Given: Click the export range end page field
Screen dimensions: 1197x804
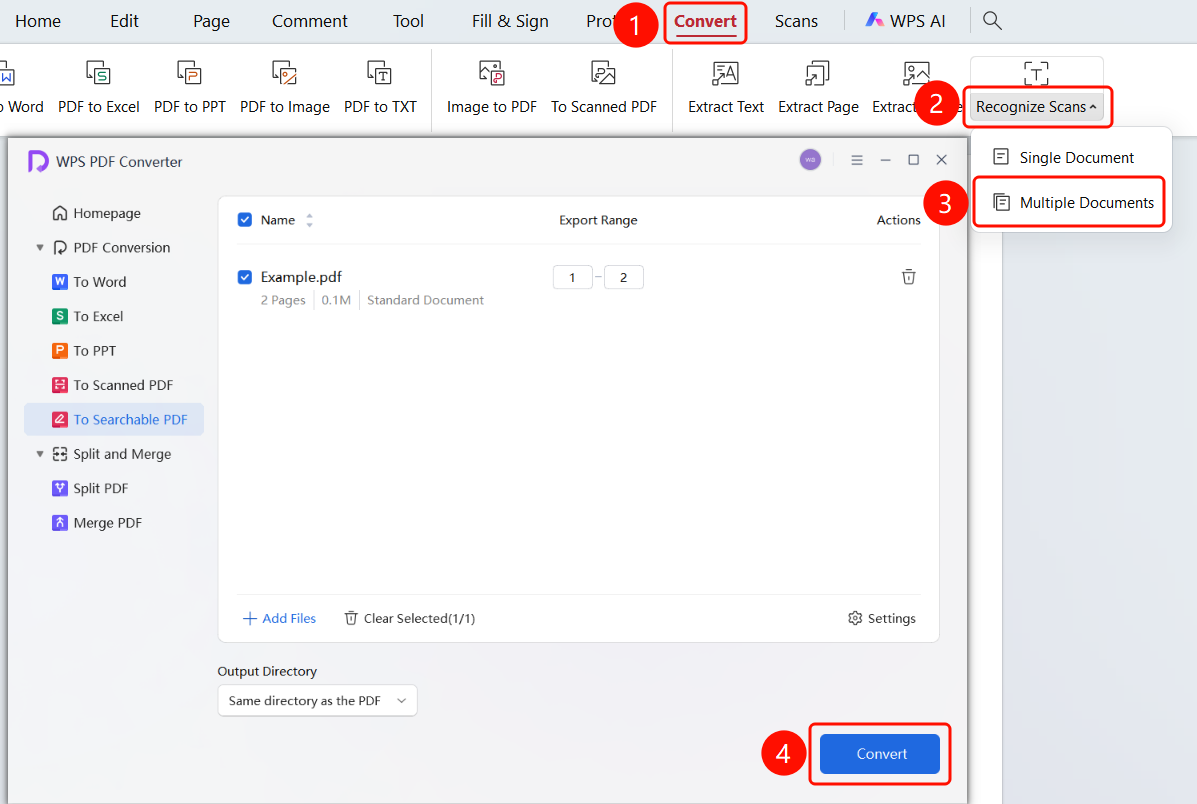Looking at the screenshot, I should pos(624,277).
